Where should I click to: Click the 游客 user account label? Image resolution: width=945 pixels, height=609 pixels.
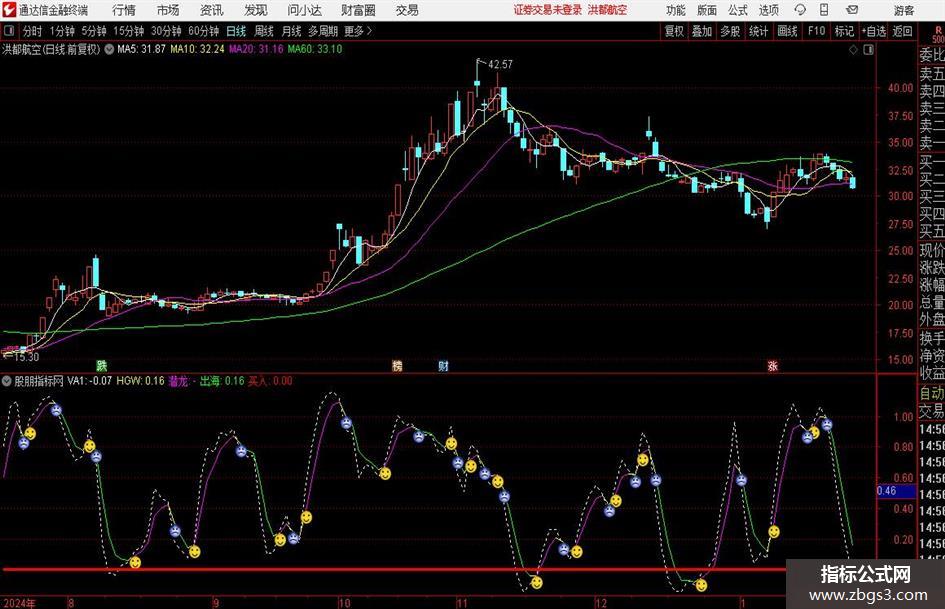(x=903, y=10)
